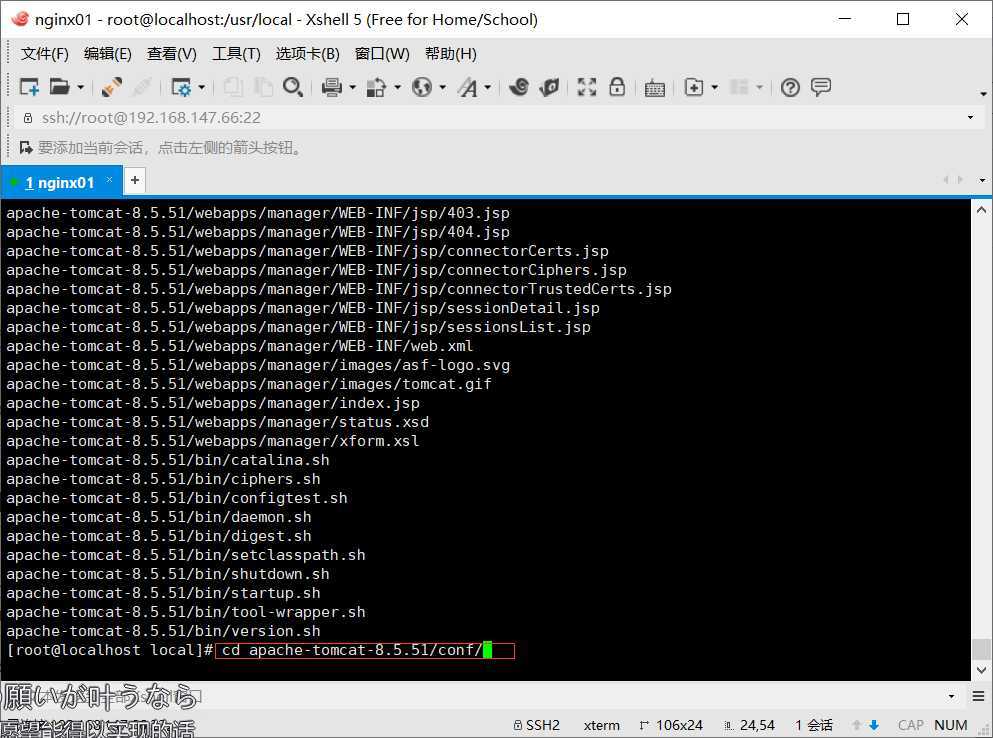
Task: Click the SSH2 status bar entry
Action: 536,725
